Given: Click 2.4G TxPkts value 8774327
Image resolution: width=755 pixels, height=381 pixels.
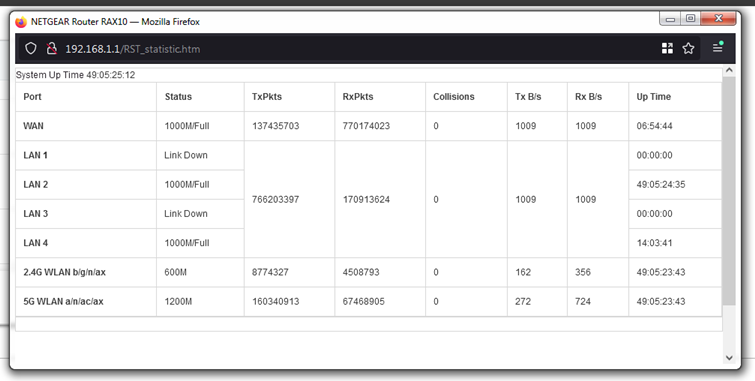Looking at the screenshot, I should coord(270,272).
